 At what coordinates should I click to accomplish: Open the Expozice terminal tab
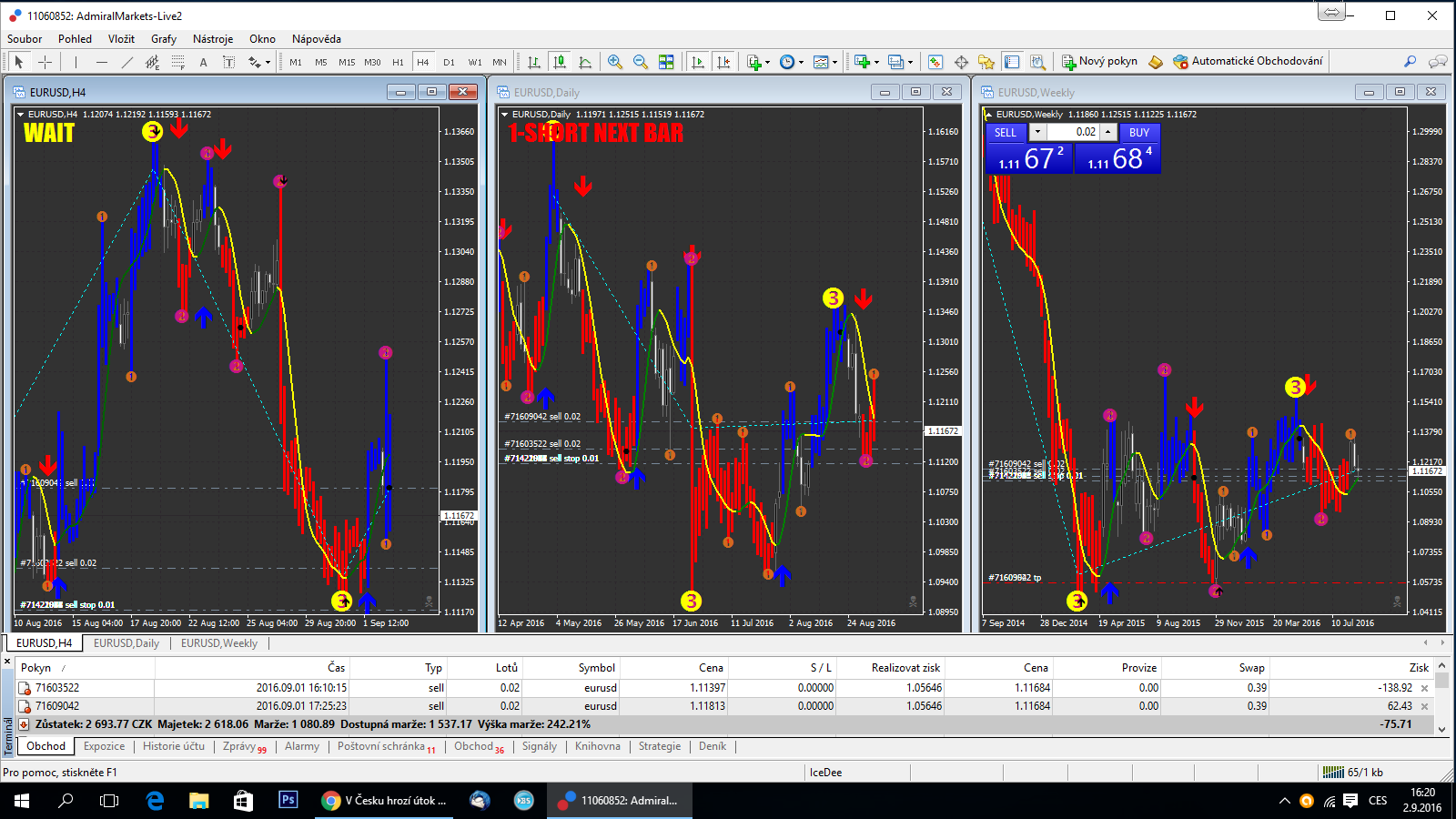(x=105, y=746)
